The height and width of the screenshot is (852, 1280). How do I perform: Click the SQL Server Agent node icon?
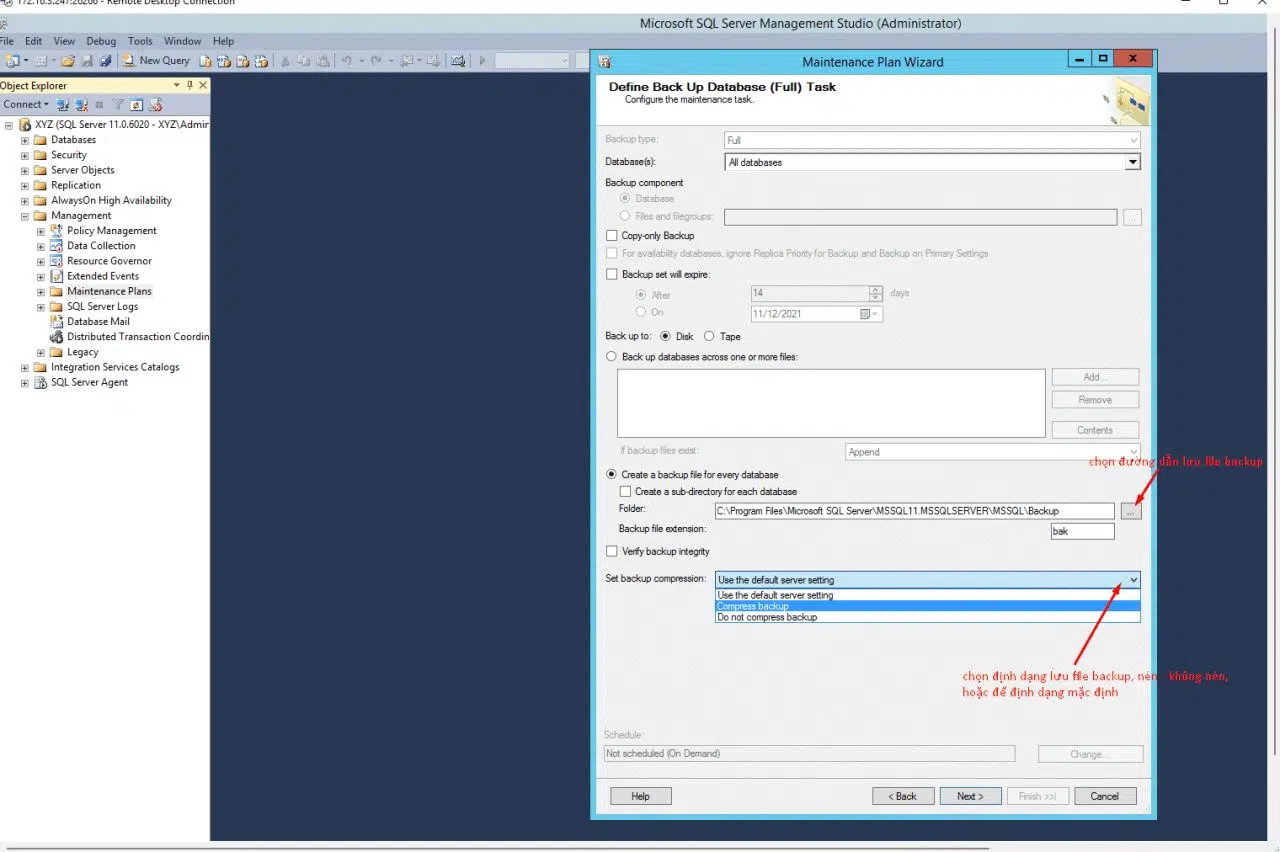tap(41, 382)
